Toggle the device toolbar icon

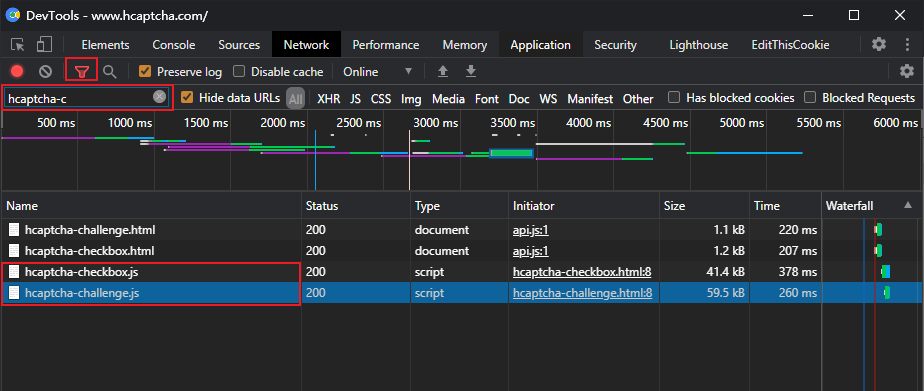point(44,45)
